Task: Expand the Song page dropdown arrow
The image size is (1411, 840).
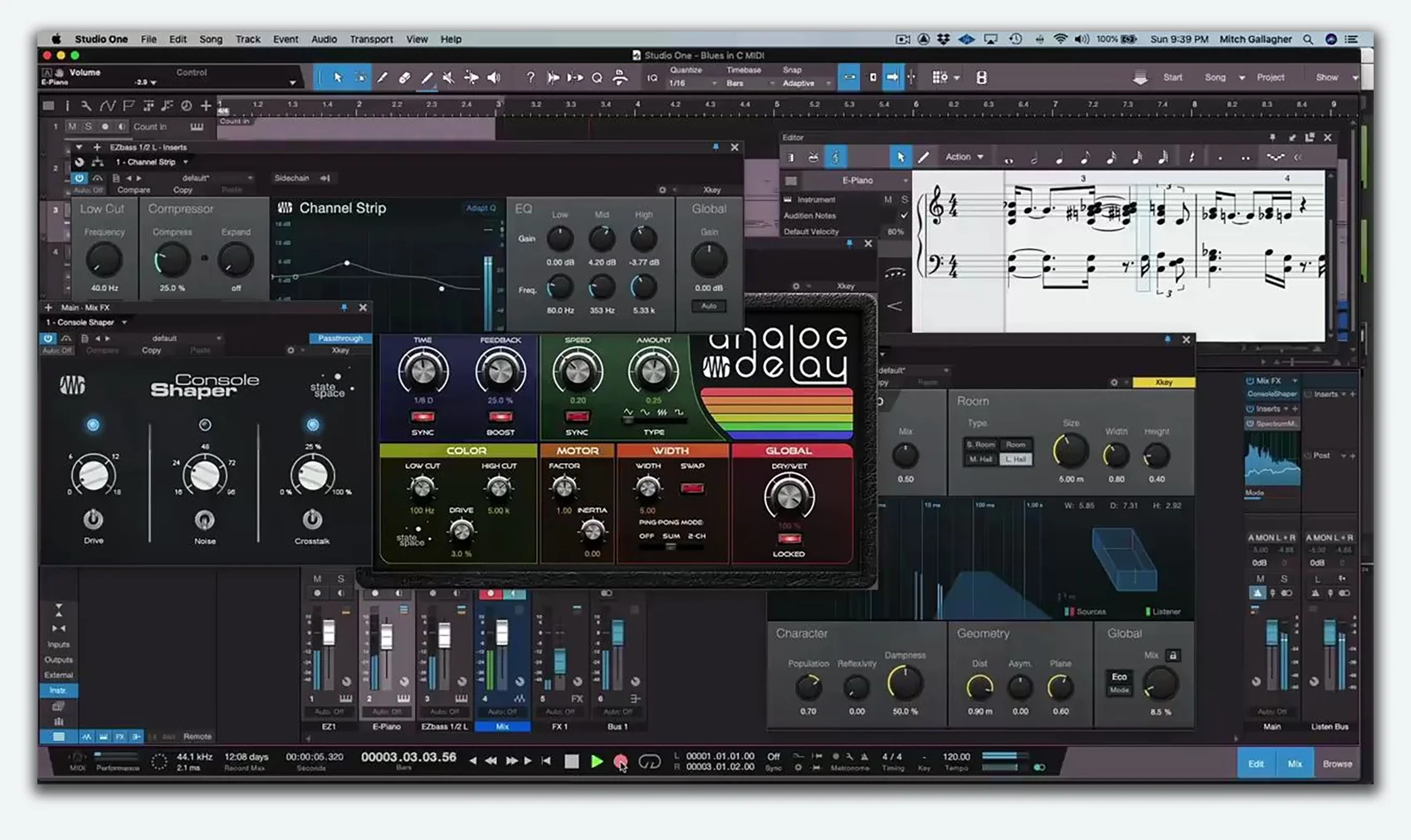Action: pos(1242,77)
